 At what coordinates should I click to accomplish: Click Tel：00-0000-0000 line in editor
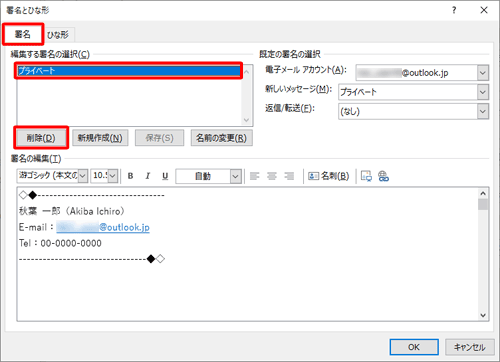(60, 243)
